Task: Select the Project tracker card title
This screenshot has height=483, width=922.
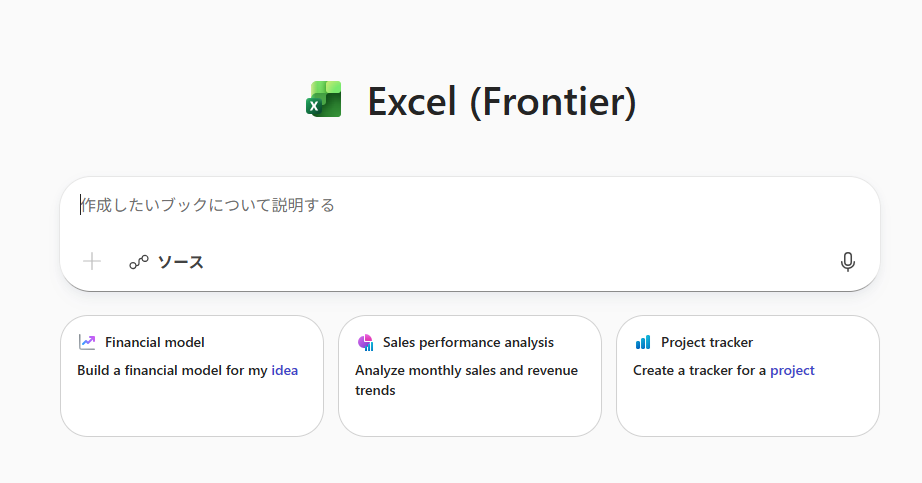Action: 707,342
